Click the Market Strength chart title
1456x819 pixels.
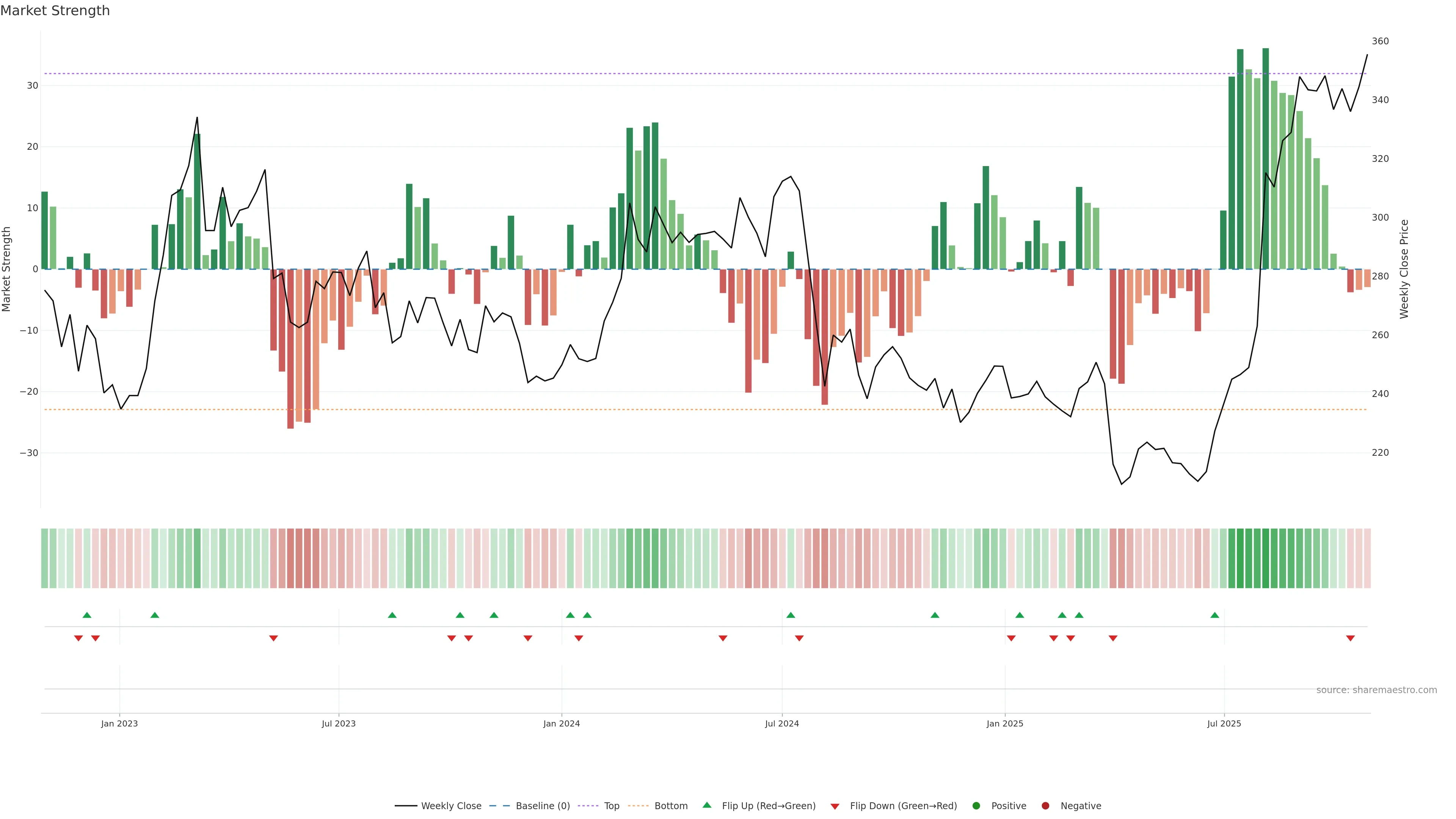point(55,11)
